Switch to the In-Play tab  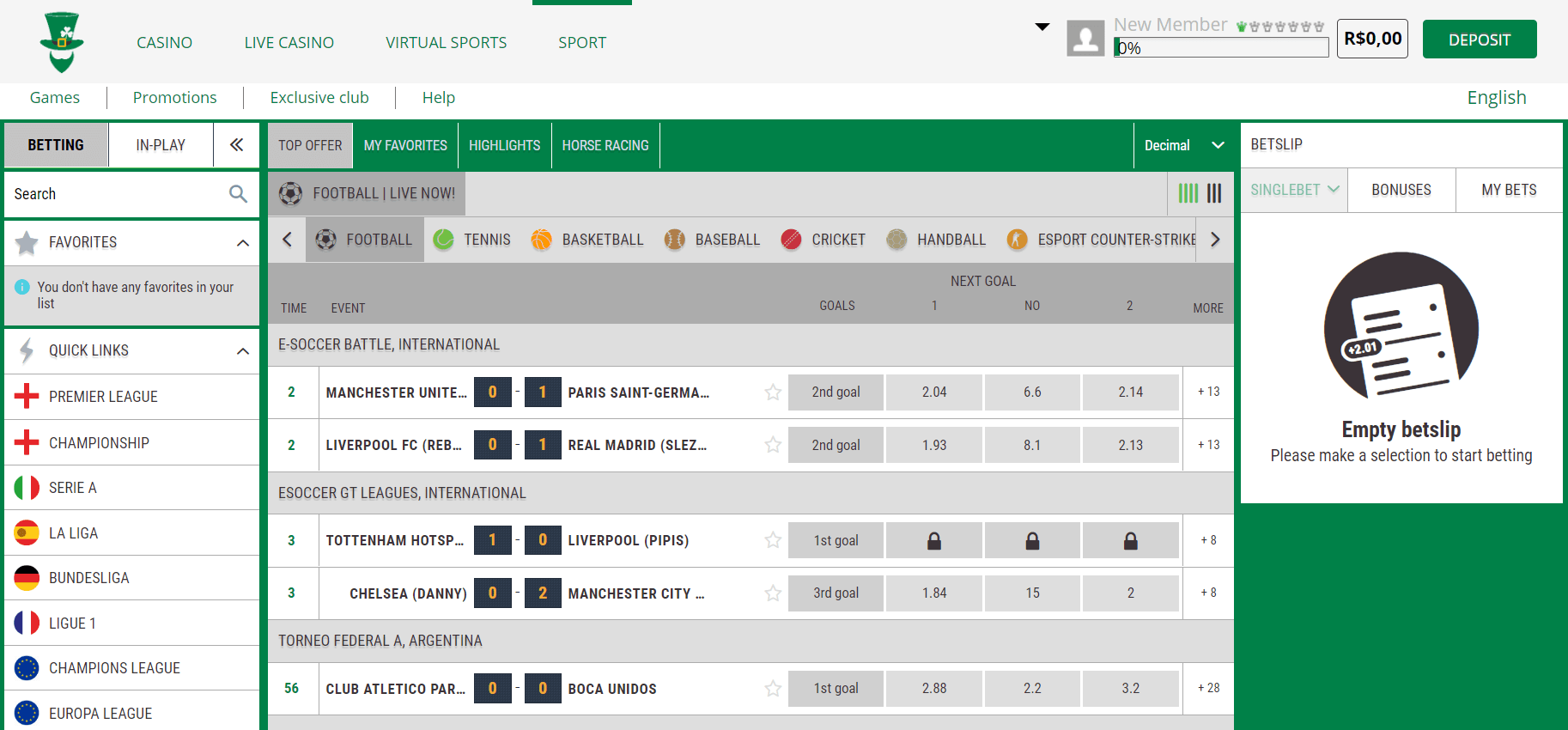pyautogui.click(x=161, y=145)
